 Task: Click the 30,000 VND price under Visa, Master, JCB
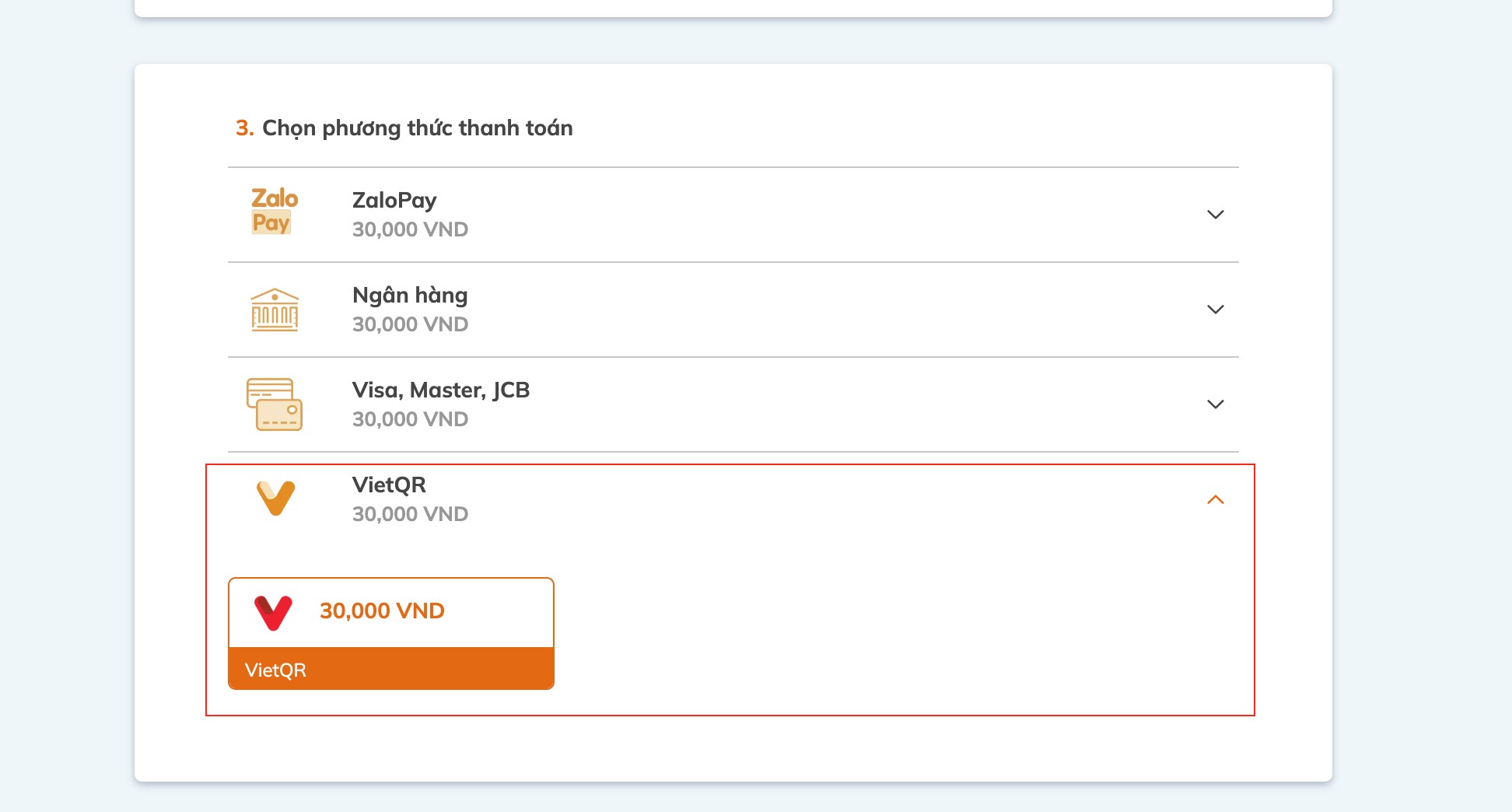pyautogui.click(x=410, y=419)
